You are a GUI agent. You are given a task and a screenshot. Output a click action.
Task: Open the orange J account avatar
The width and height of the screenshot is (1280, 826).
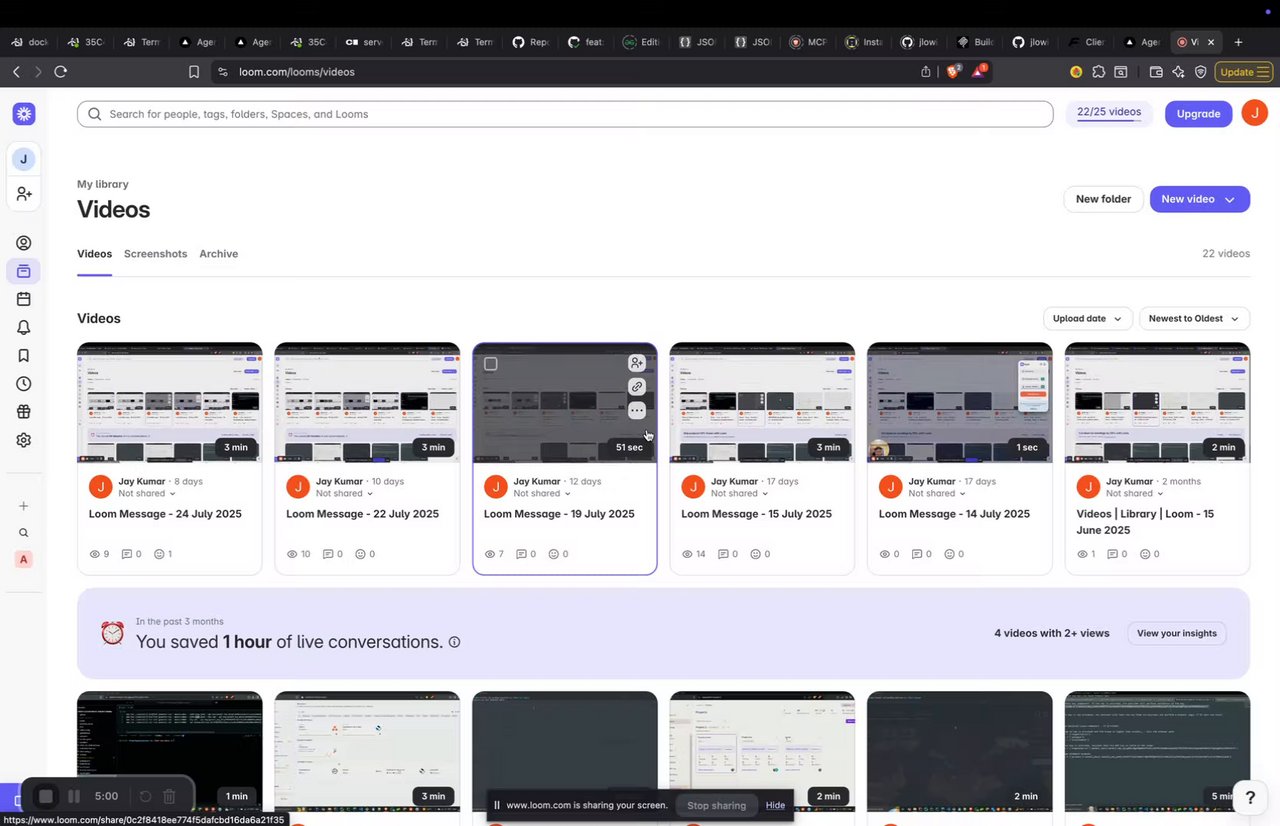point(1255,113)
